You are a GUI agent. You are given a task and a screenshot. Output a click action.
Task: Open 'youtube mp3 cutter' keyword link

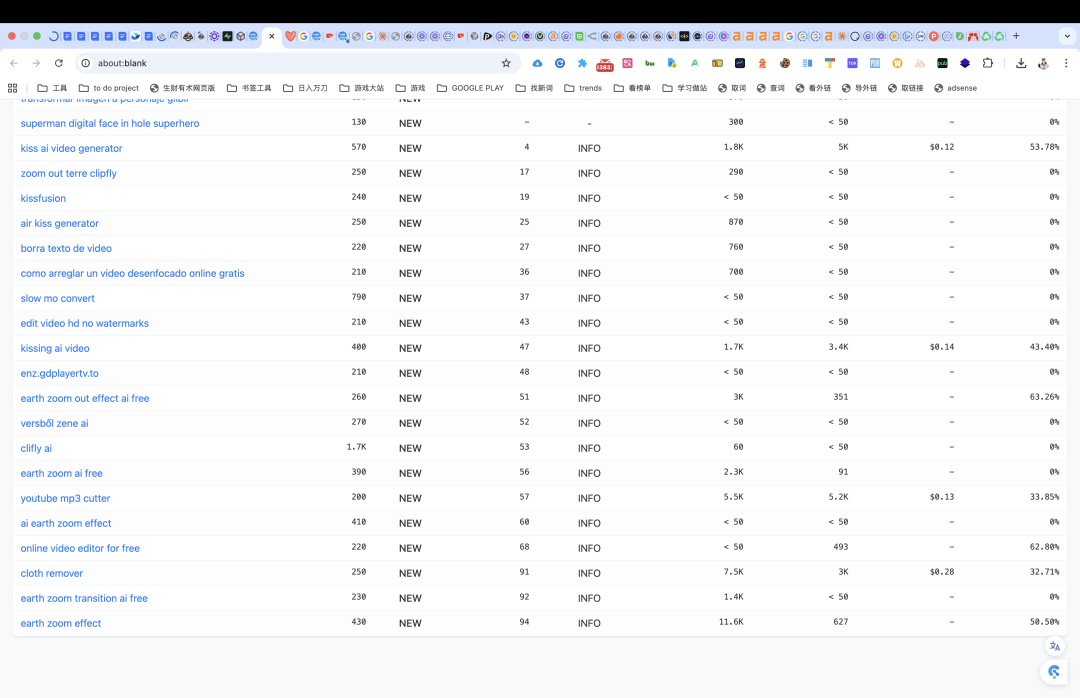pyautogui.click(x=65, y=498)
